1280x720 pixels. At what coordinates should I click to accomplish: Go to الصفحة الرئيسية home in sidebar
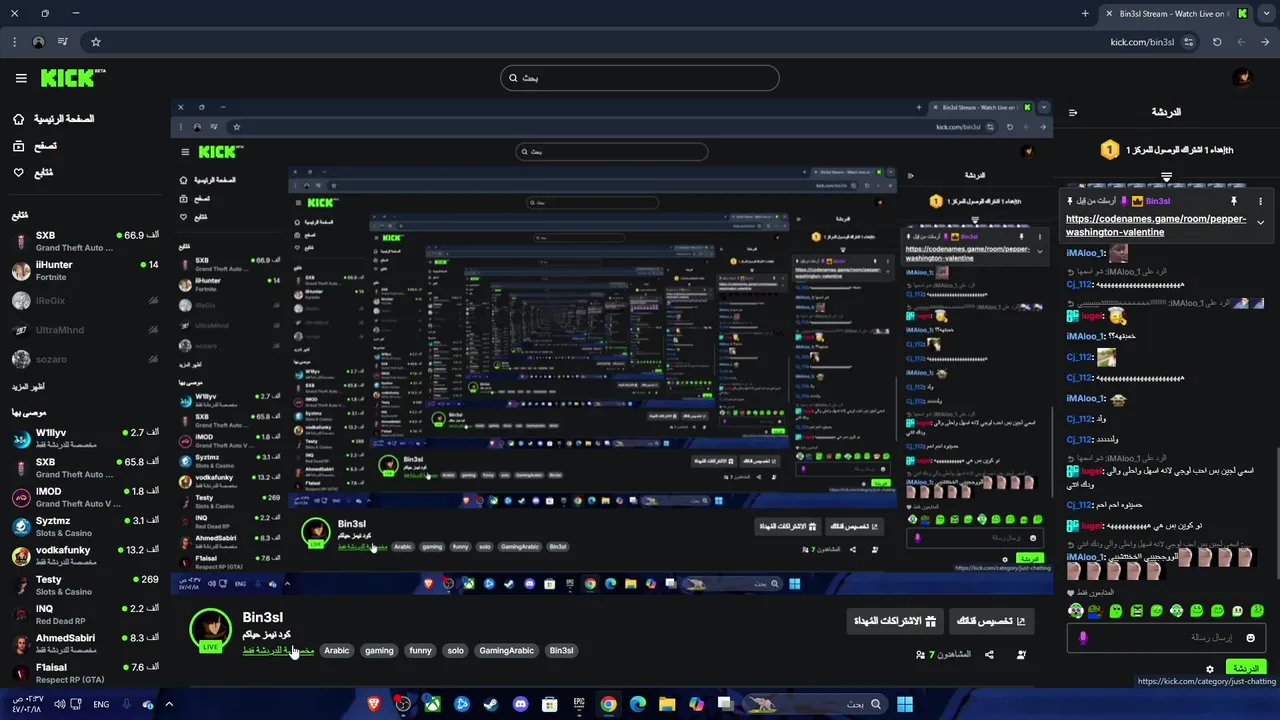point(53,119)
